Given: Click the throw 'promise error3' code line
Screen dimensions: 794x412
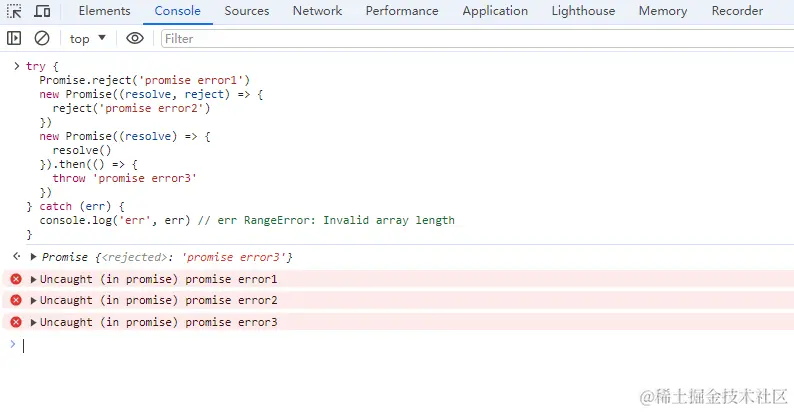Looking at the screenshot, I should [125, 178].
